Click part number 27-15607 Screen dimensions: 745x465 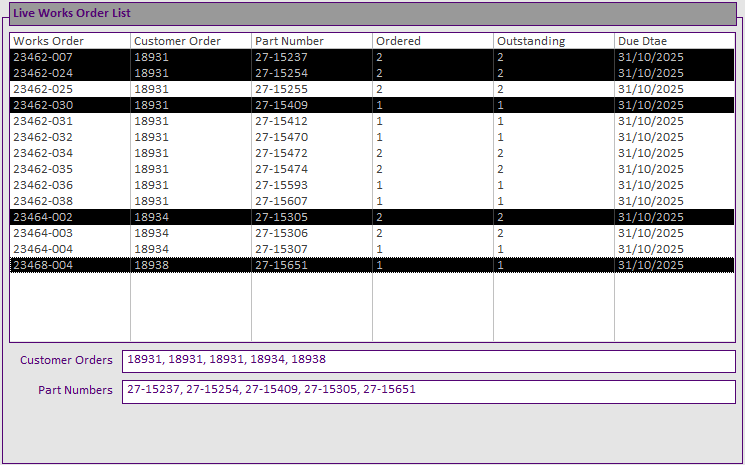click(281, 201)
